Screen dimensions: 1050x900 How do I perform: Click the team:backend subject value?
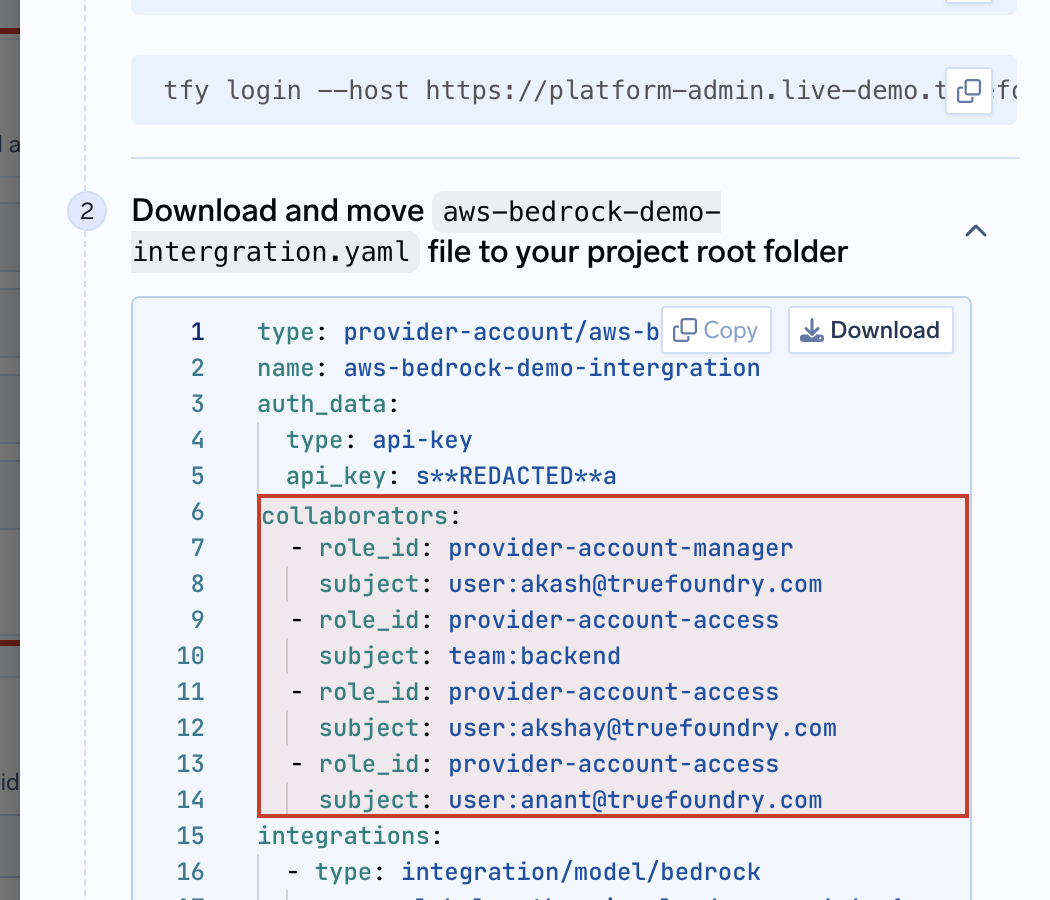click(534, 656)
